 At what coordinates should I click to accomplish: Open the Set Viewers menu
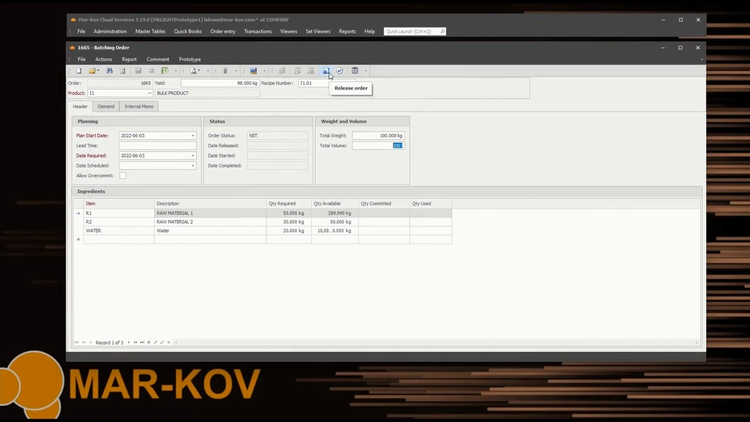point(318,32)
